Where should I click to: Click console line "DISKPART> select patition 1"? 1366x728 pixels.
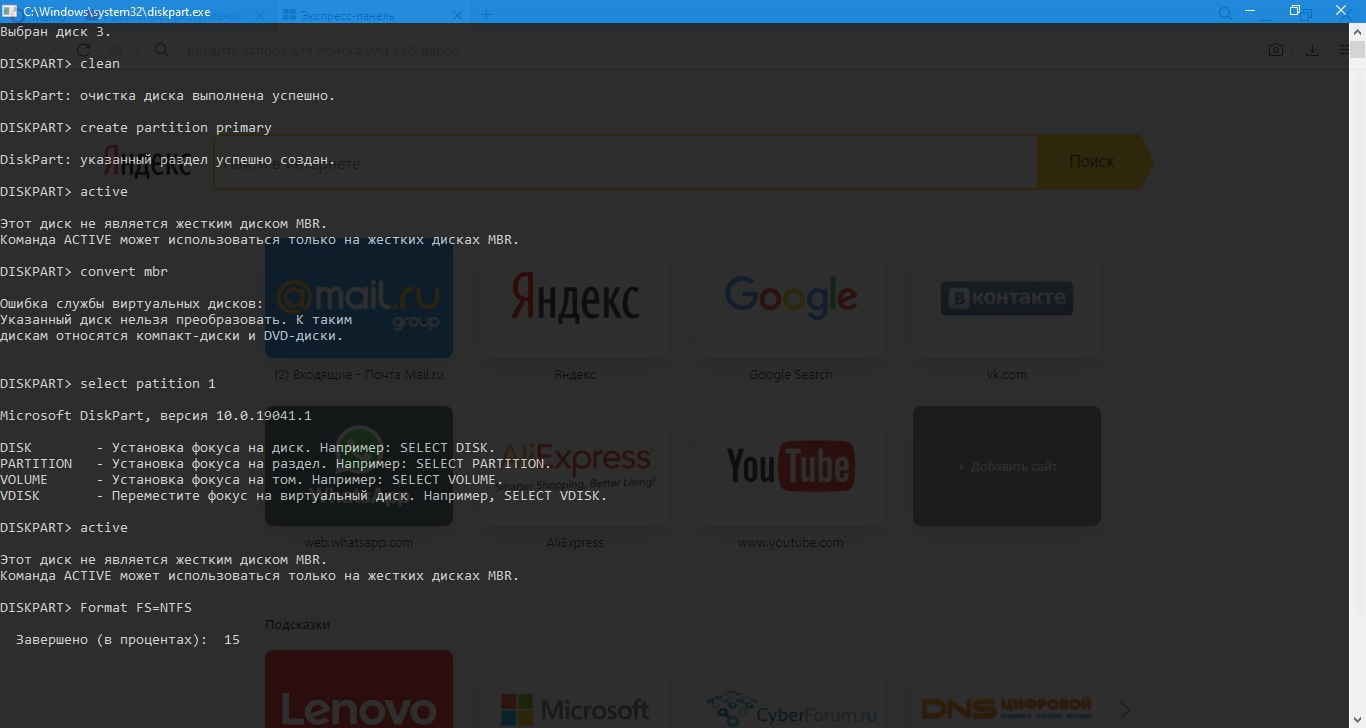tap(108, 384)
